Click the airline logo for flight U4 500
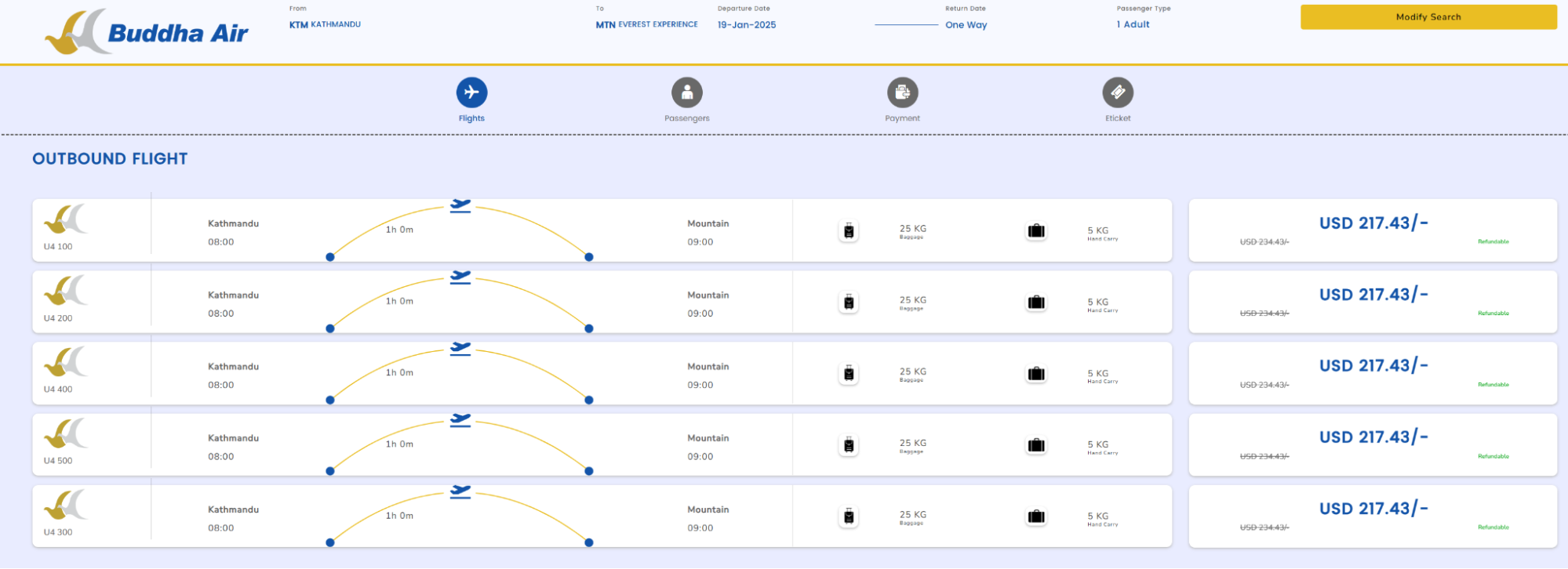The height and width of the screenshot is (569, 1568). 65,433
